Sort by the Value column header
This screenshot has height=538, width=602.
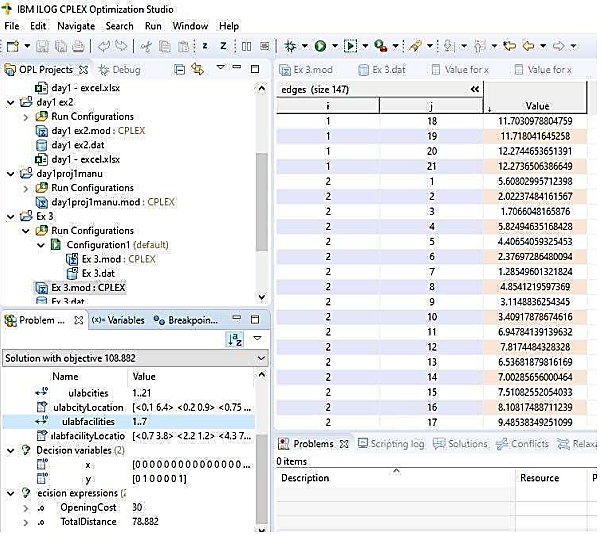536,106
